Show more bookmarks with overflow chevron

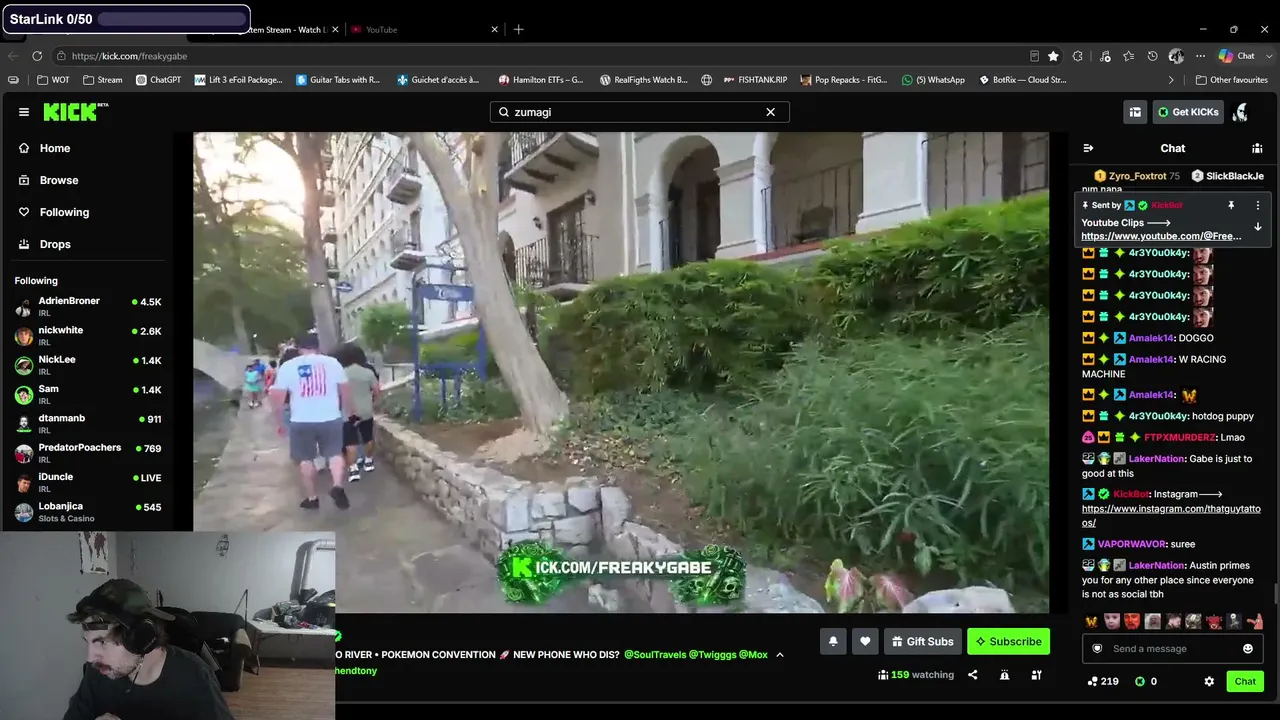pos(1171,80)
